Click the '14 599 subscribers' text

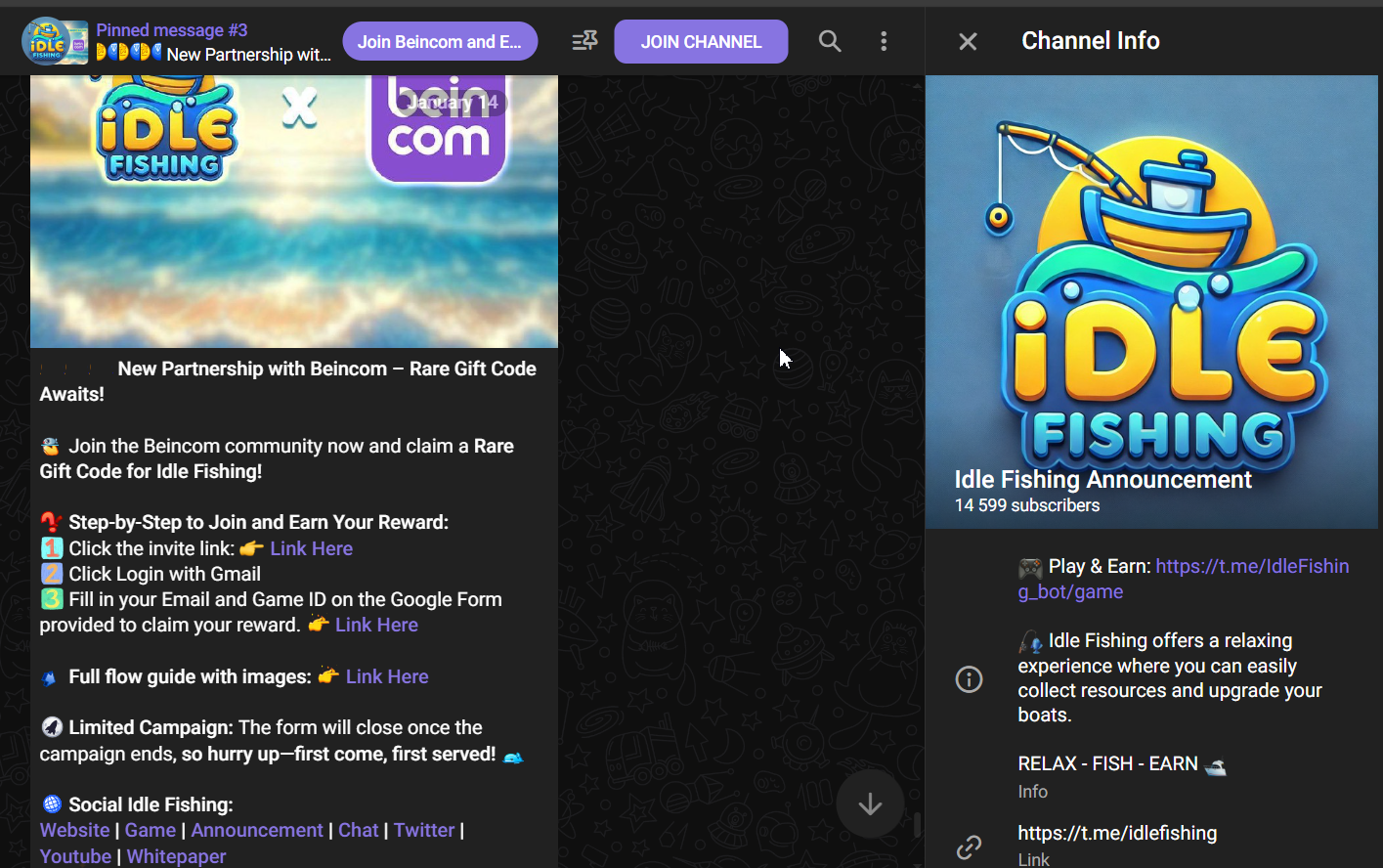click(1027, 505)
